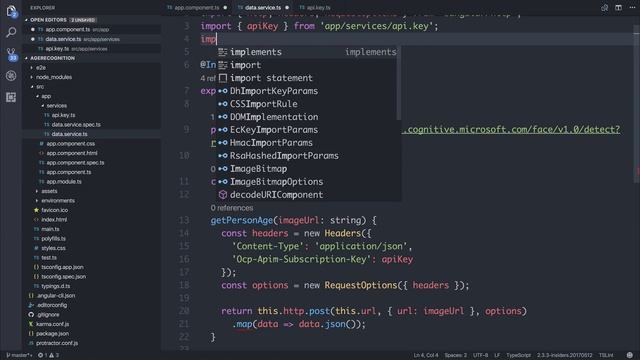The image size is (640, 360).
Task: Click the open changes icon in editor title
Action: tap(604, 7)
